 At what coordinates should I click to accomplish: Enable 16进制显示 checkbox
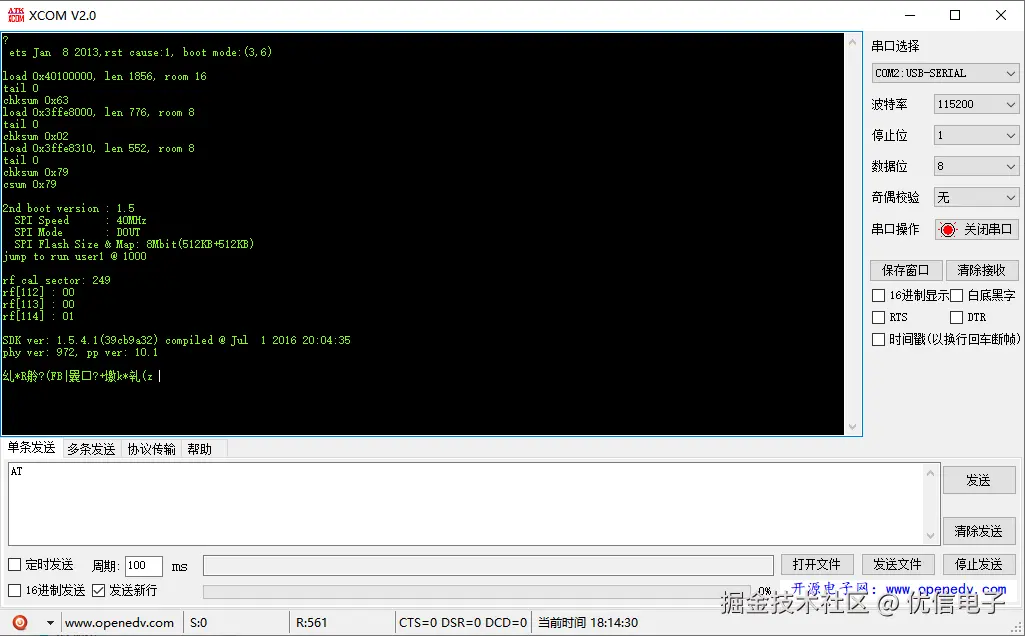click(879, 295)
